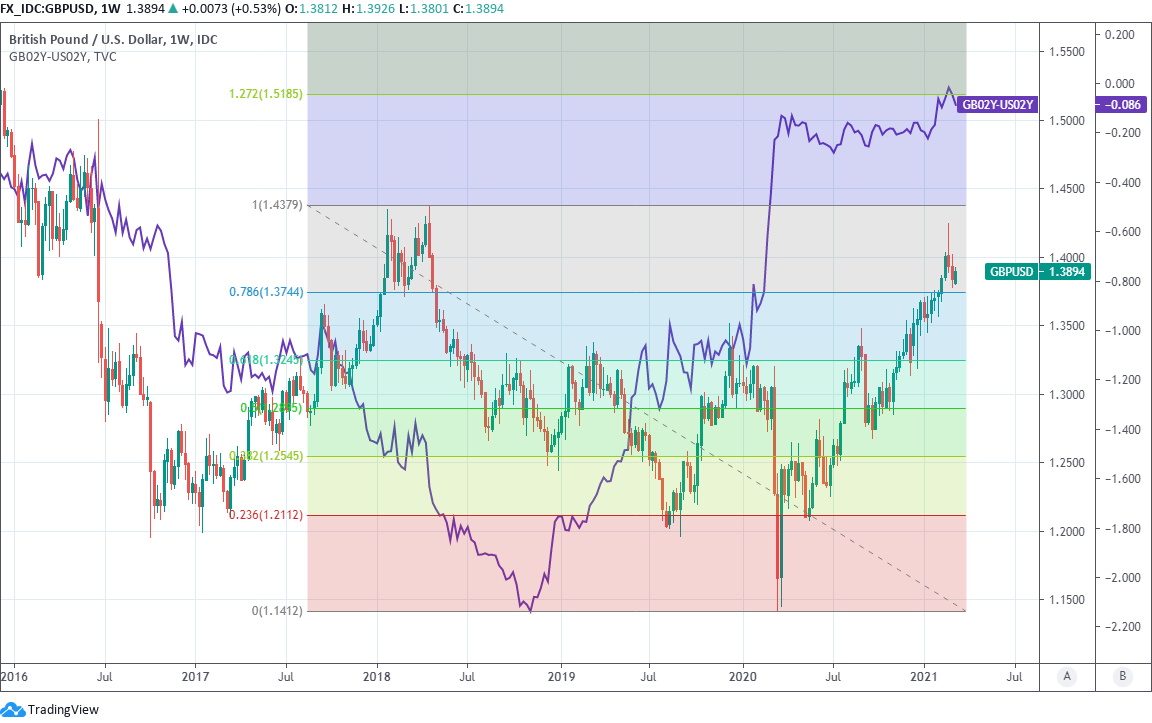Select the British Pound / U.S. Dollar legend title
1152x723 pixels.
(x=113, y=40)
